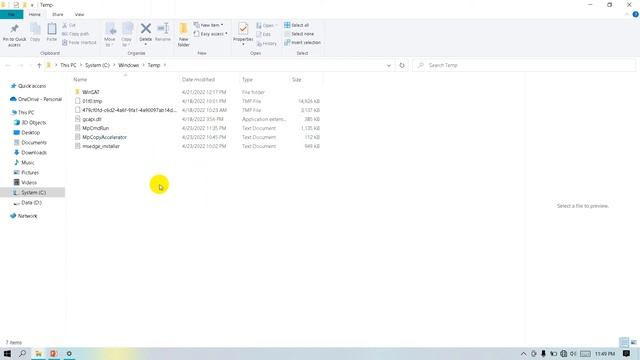Switch to the View ribbon tab
Screen dimensions: 640x360
(79, 14)
